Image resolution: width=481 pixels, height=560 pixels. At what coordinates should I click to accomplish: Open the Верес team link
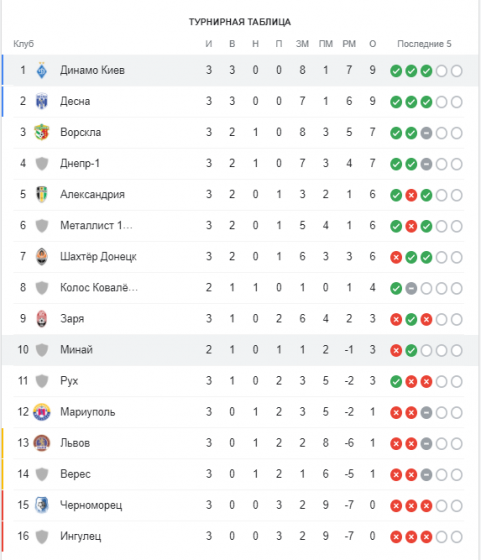(75, 474)
